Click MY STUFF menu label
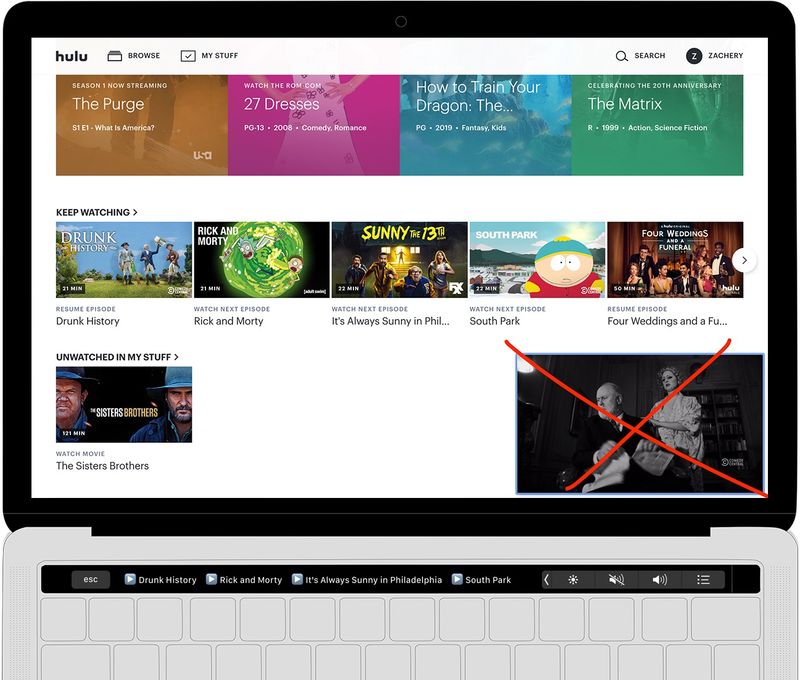Image resolution: width=800 pixels, height=680 pixels. pyautogui.click(x=219, y=56)
